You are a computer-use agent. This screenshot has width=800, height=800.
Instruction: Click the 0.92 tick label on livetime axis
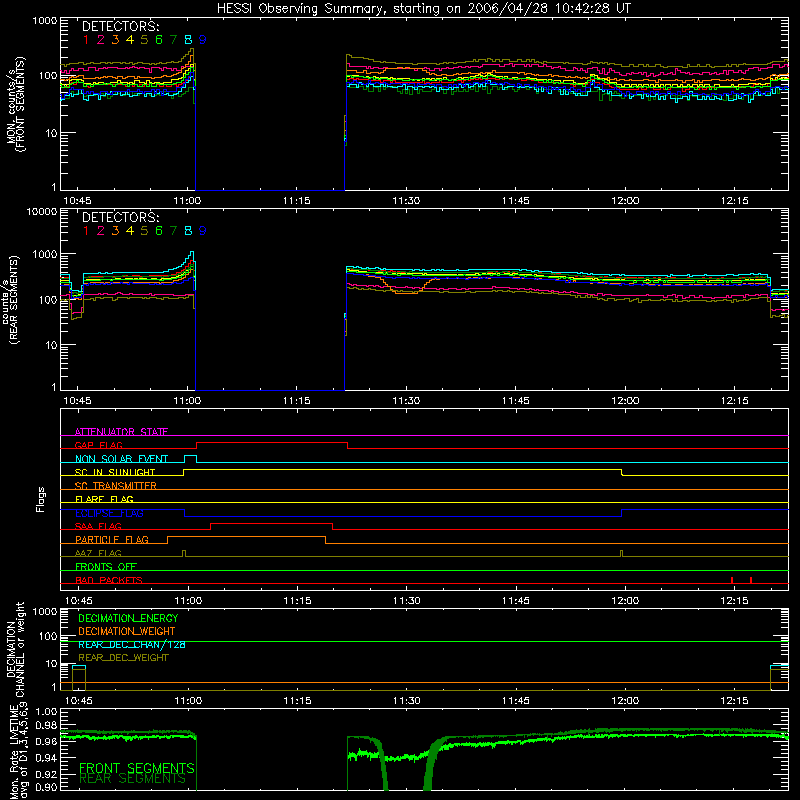coord(46,774)
